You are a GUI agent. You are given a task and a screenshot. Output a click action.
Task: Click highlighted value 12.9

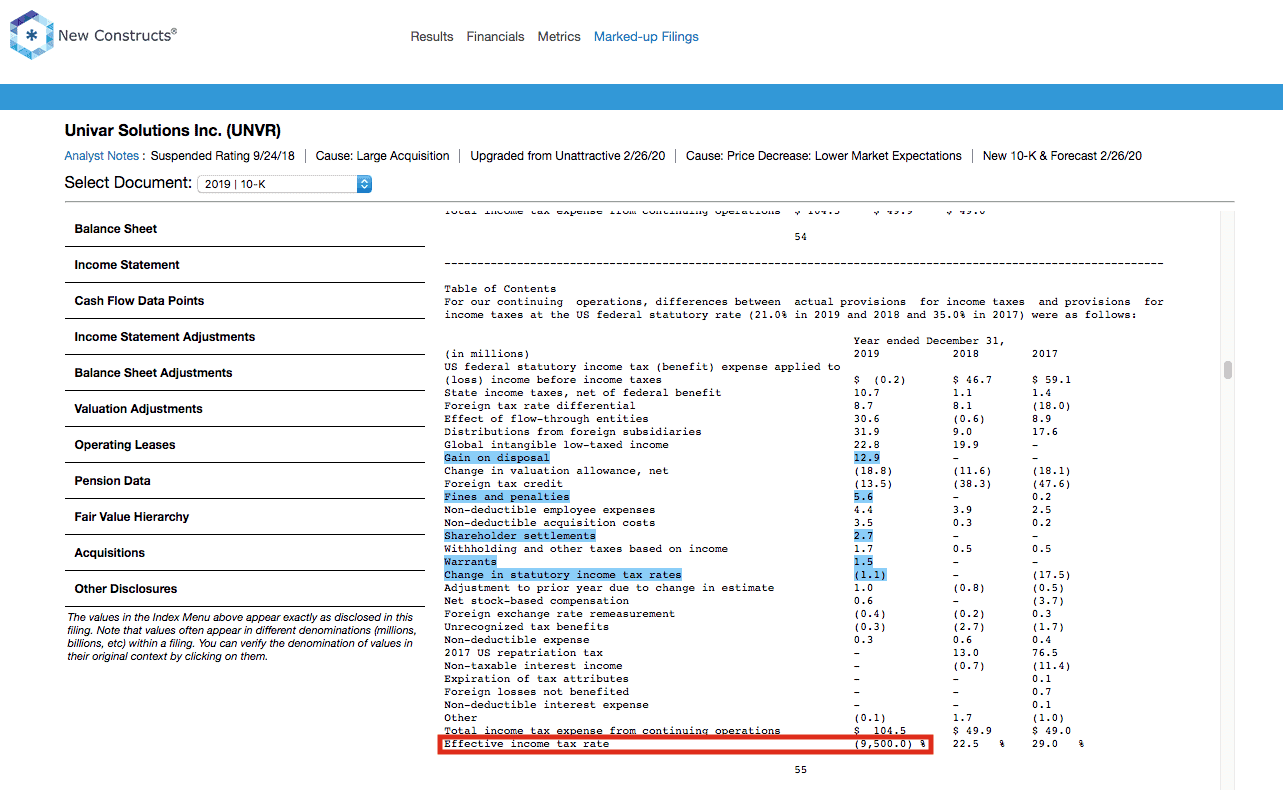pos(867,458)
